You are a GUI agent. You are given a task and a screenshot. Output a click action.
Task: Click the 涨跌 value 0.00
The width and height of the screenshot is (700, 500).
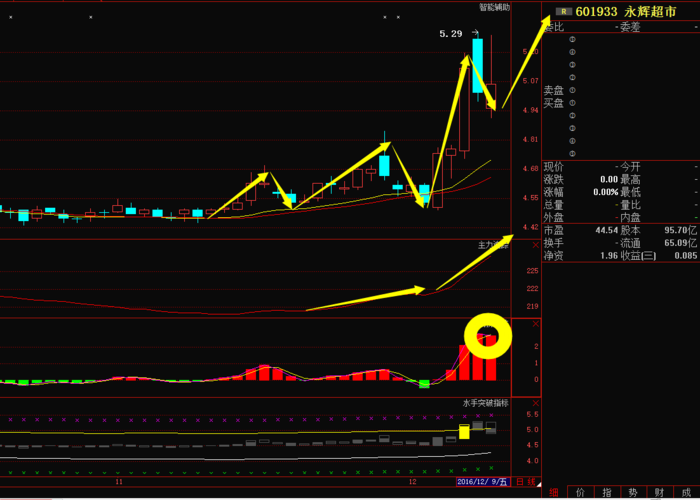(609, 180)
